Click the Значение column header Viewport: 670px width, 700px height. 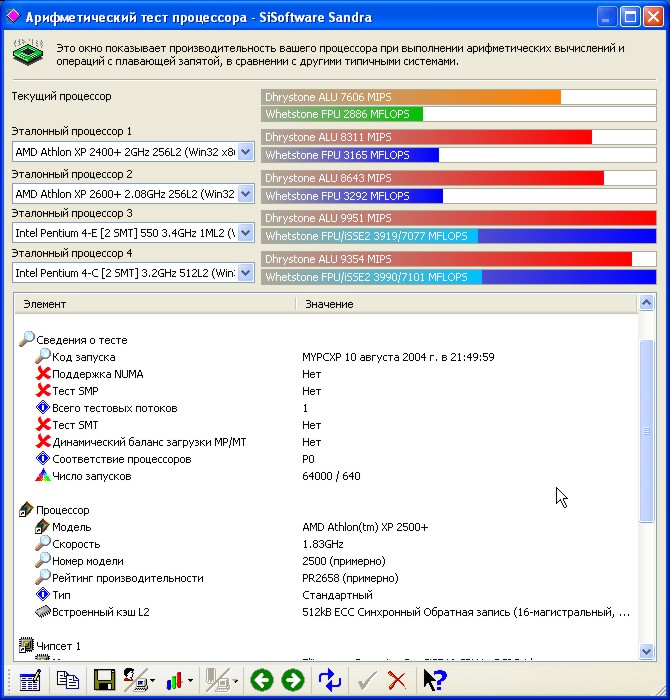coord(466,304)
